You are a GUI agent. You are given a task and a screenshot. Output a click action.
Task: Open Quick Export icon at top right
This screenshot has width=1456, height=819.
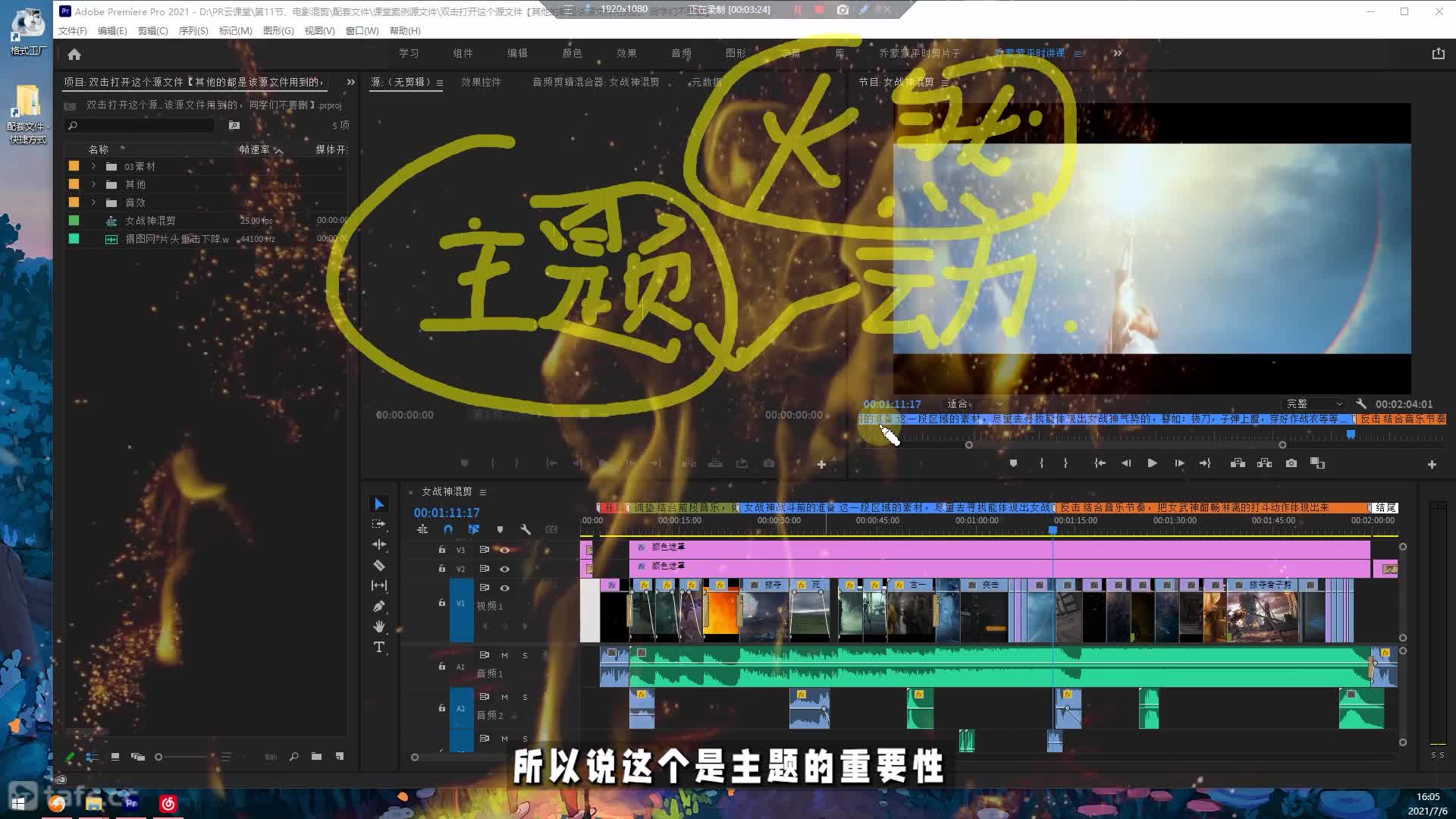1438,53
